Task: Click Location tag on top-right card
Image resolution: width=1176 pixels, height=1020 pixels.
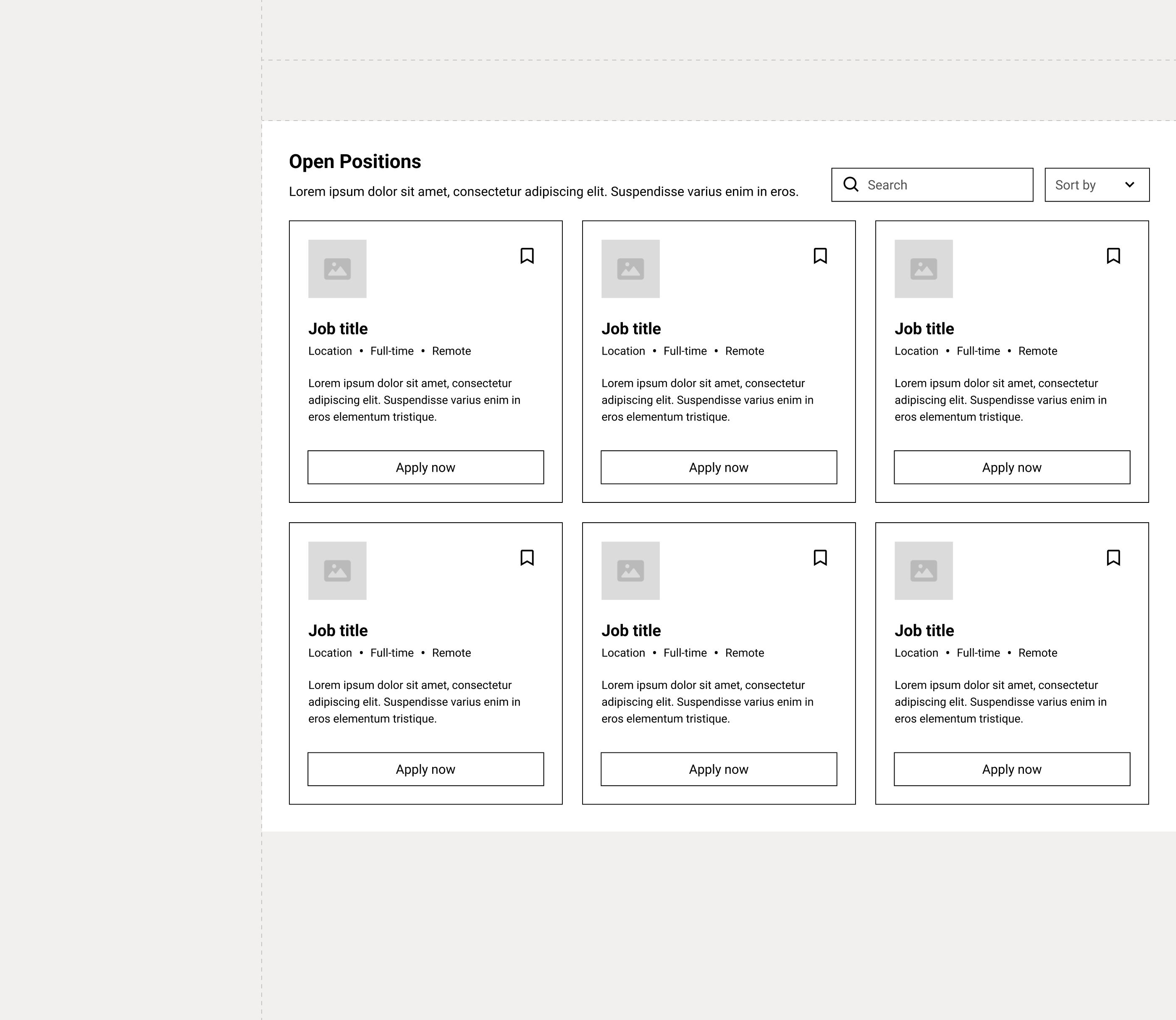Action: (916, 351)
